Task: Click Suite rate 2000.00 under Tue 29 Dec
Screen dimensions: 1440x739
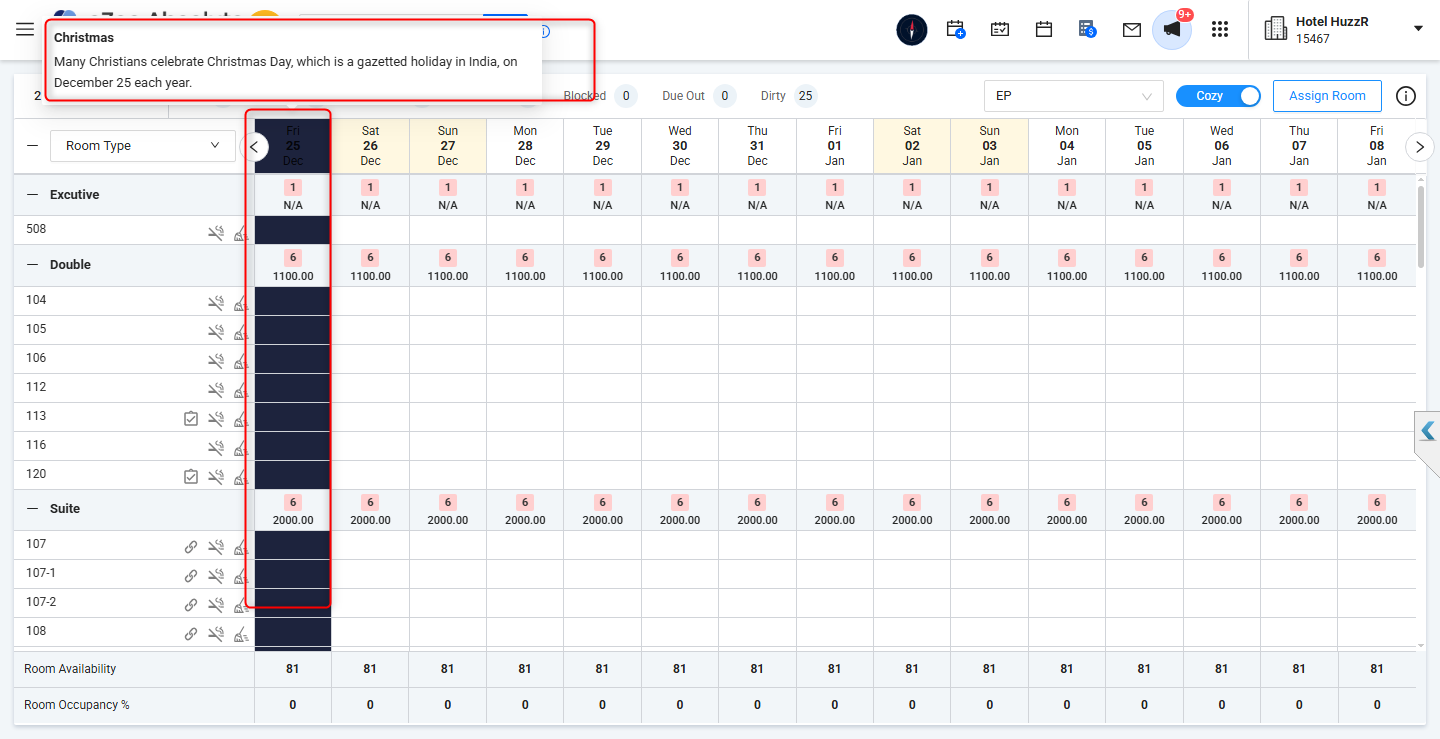Action: click(x=603, y=520)
